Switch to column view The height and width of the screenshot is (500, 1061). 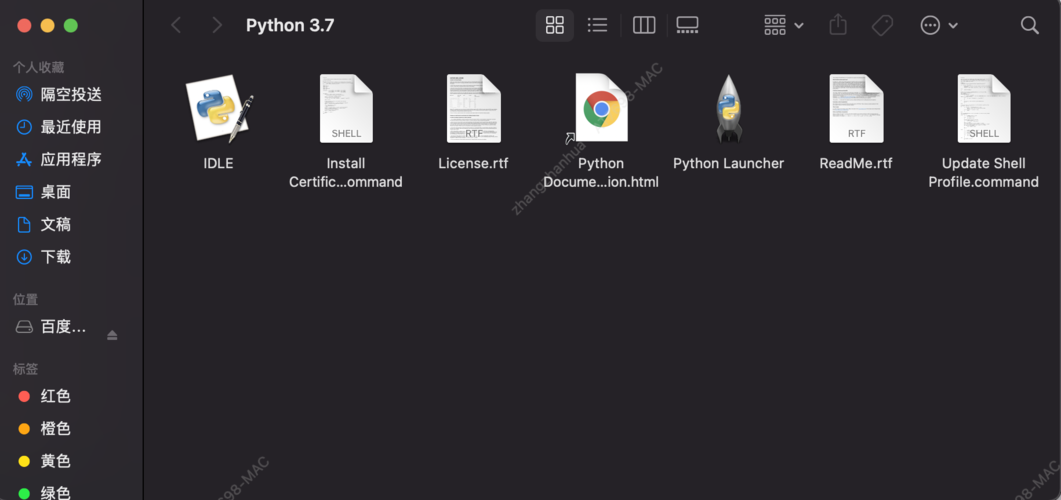pos(644,26)
